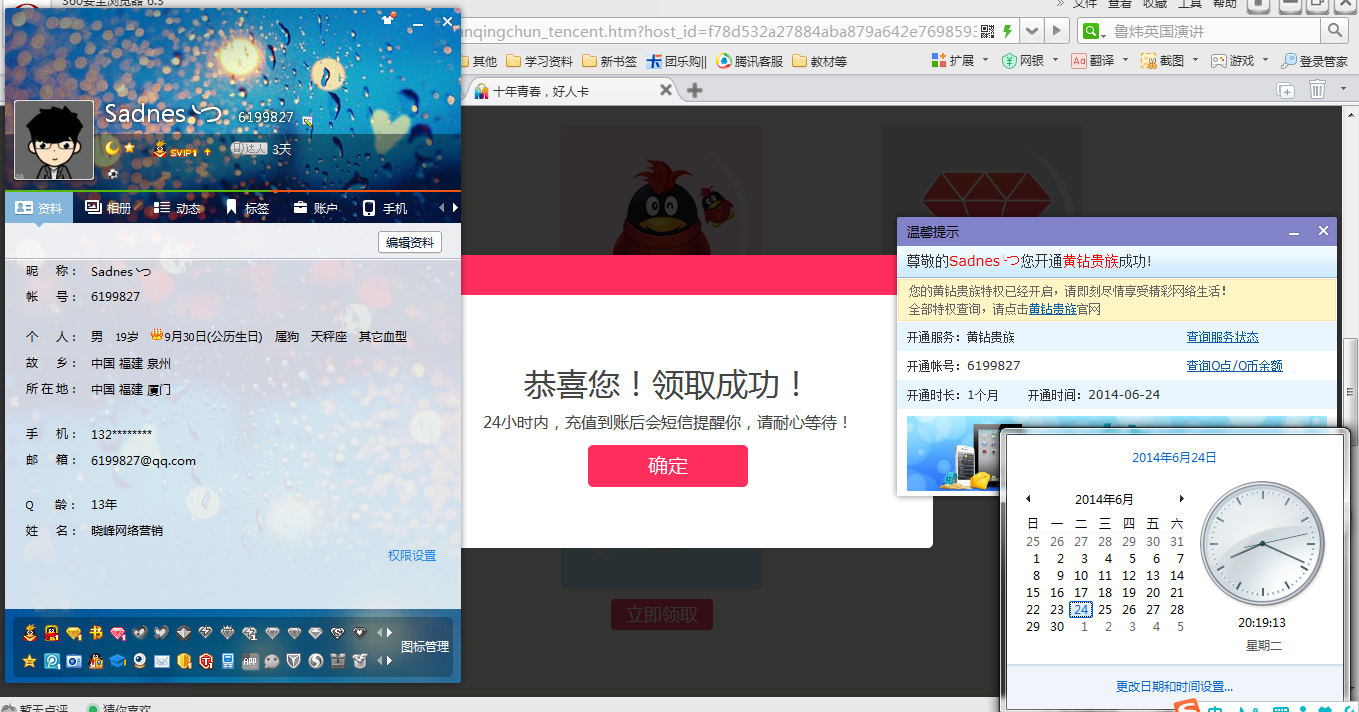Open the 权限设置 link

pyautogui.click(x=412, y=555)
